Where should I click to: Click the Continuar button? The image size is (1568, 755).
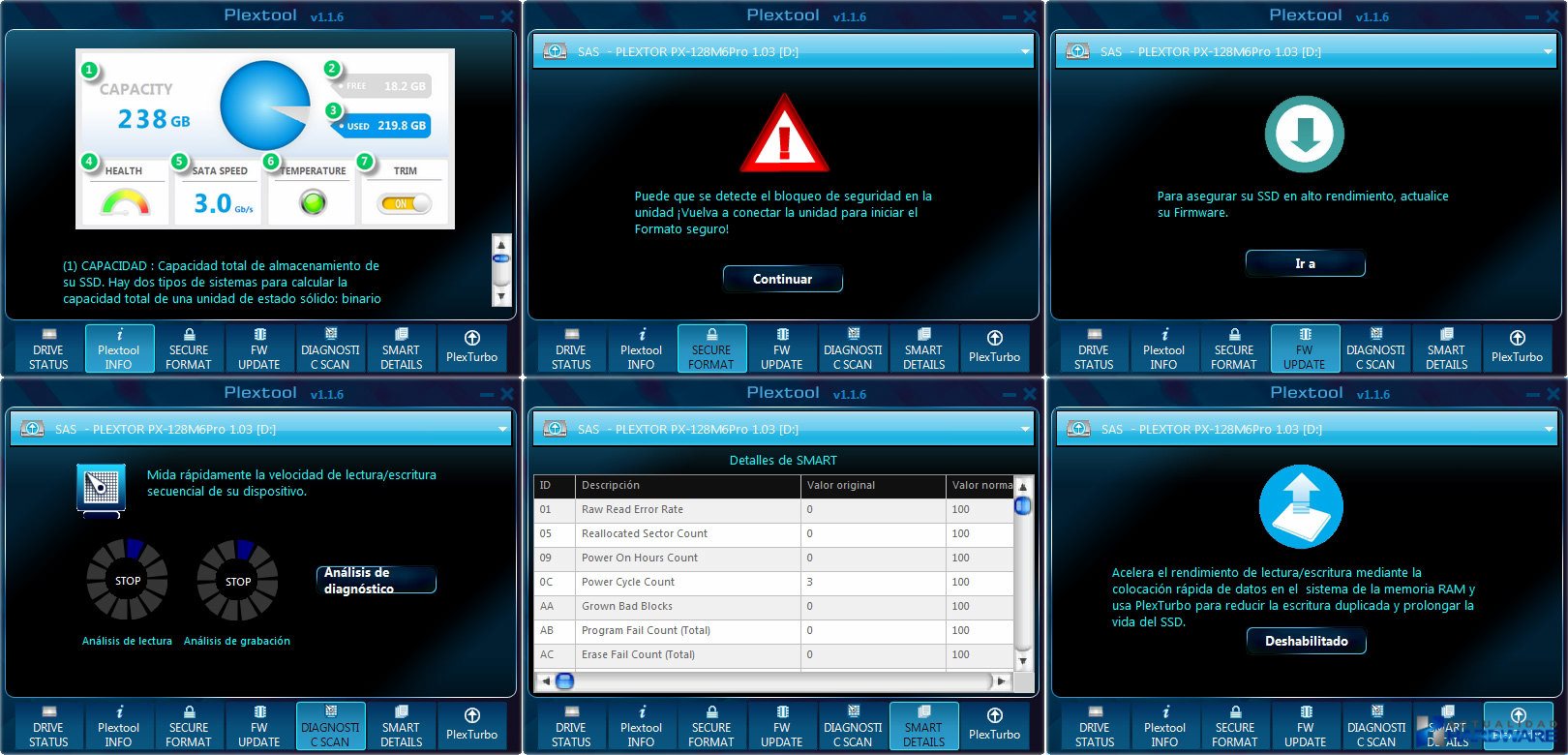782,279
